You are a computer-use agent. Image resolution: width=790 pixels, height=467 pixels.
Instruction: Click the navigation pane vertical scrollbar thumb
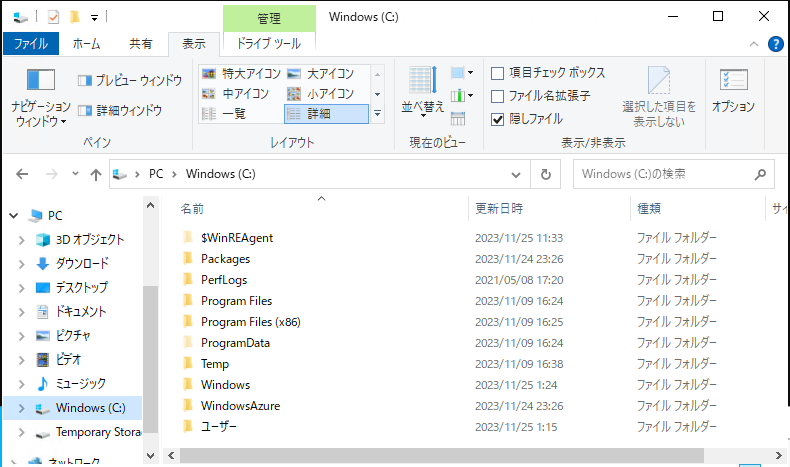(x=150, y=359)
